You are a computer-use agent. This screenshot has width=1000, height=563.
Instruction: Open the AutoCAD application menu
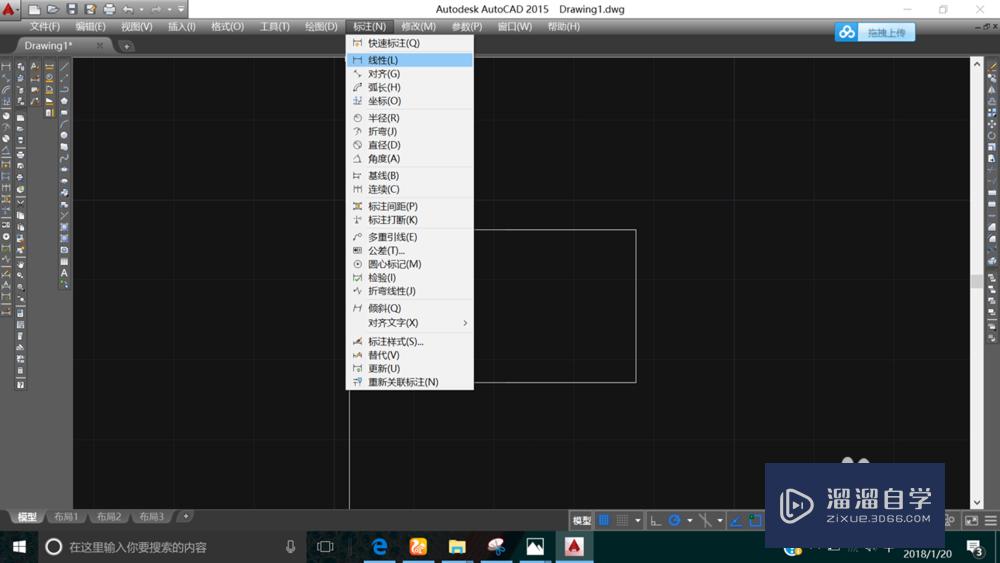(9, 9)
